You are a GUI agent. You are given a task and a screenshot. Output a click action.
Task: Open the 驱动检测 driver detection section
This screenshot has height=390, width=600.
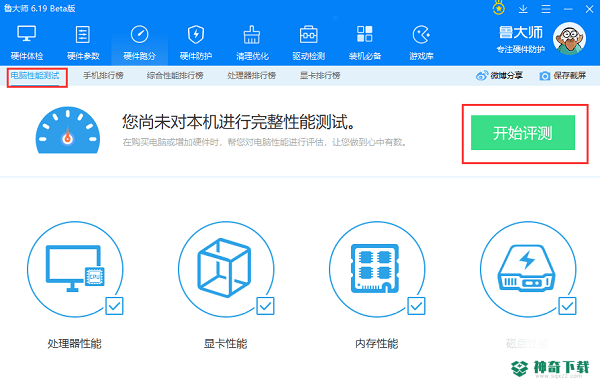(x=308, y=43)
